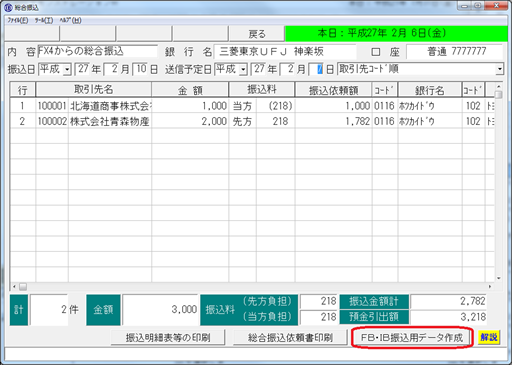Click FB・IB振込用データ作成 button
The height and width of the screenshot is (365, 512).
tap(412, 338)
